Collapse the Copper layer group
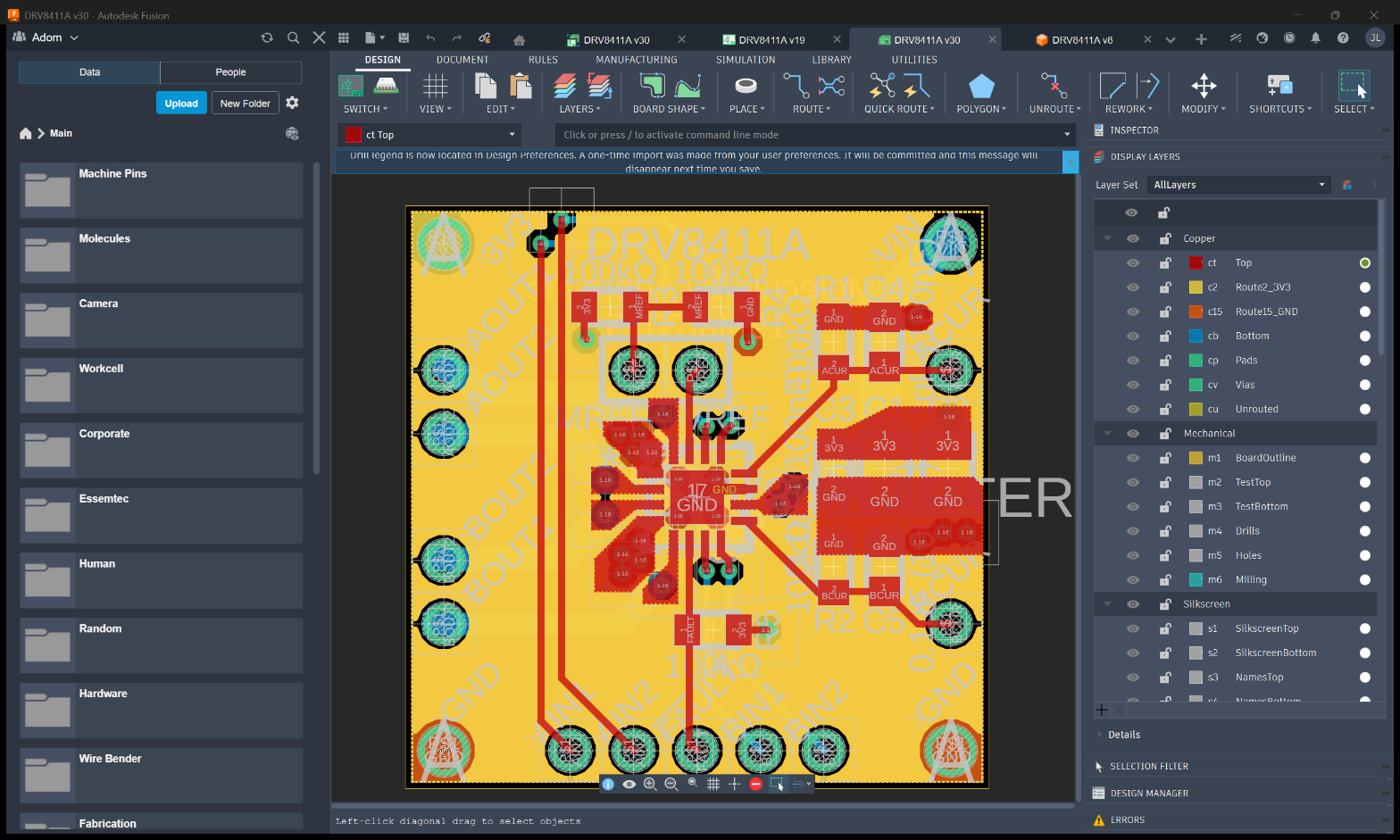1400x840 pixels. tap(1108, 238)
